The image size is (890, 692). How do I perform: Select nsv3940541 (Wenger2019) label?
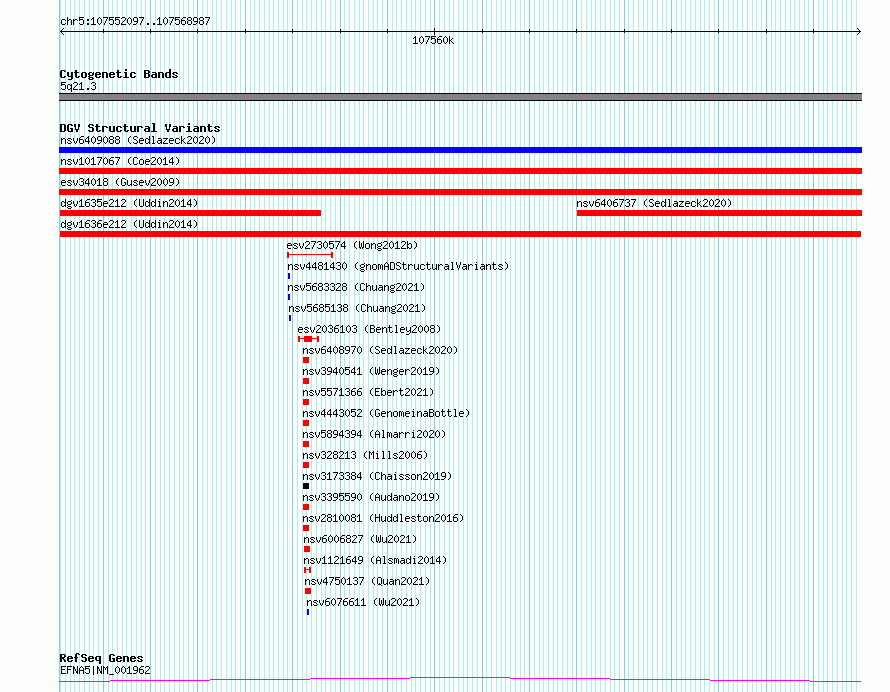pos(371,371)
